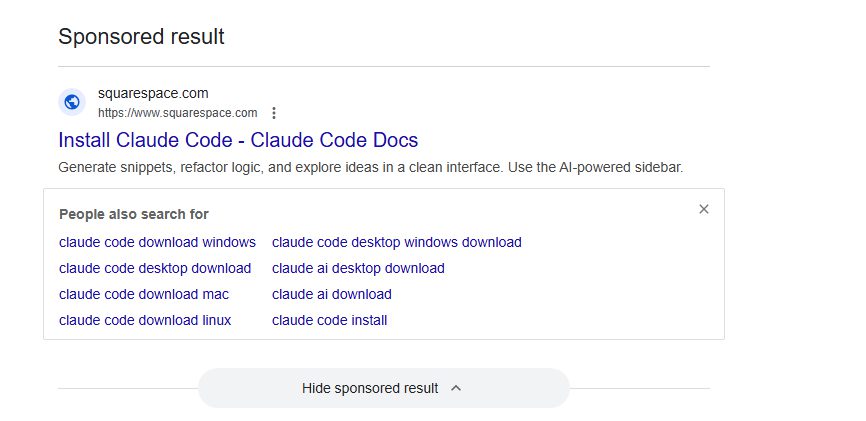
Task: Search for claude code desktop windows download
Action: (x=396, y=242)
